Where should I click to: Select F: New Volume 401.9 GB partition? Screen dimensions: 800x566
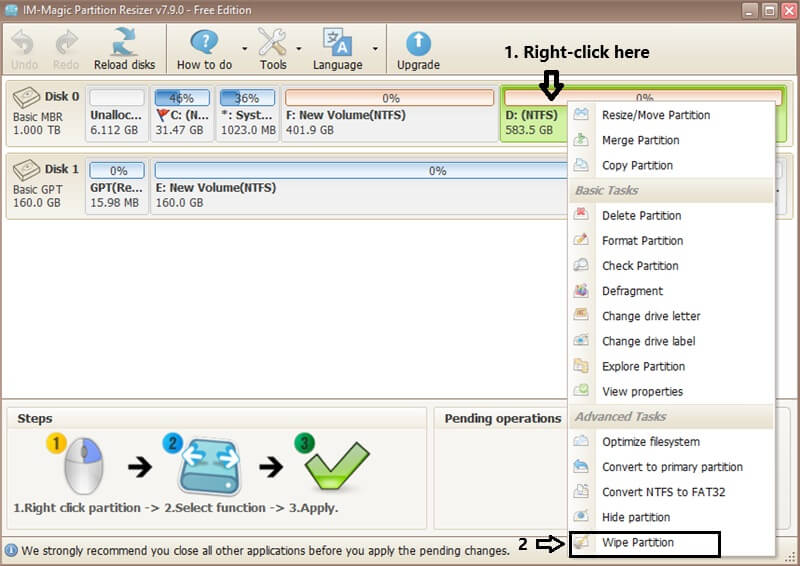(x=389, y=114)
